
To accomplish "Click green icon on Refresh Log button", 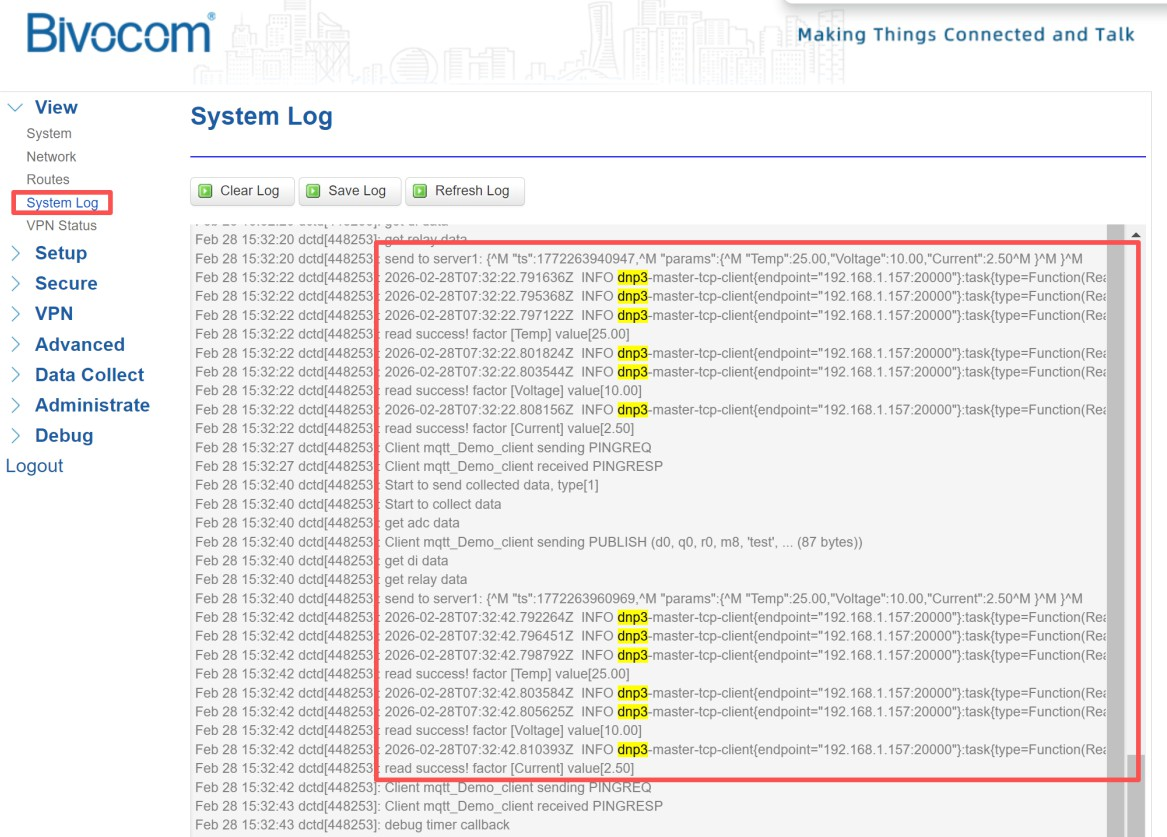I will [420, 191].
